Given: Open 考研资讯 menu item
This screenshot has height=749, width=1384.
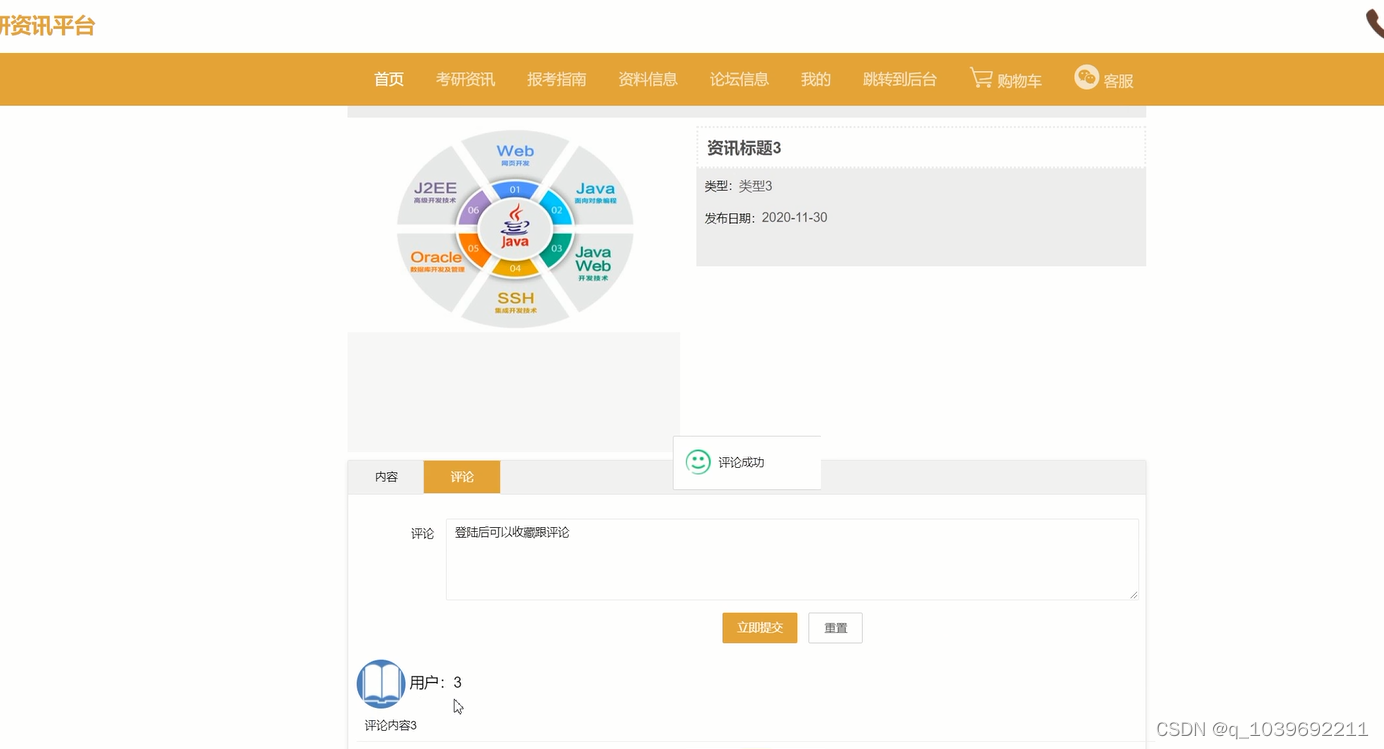Looking at the screenshot, I should pos(465,79).
